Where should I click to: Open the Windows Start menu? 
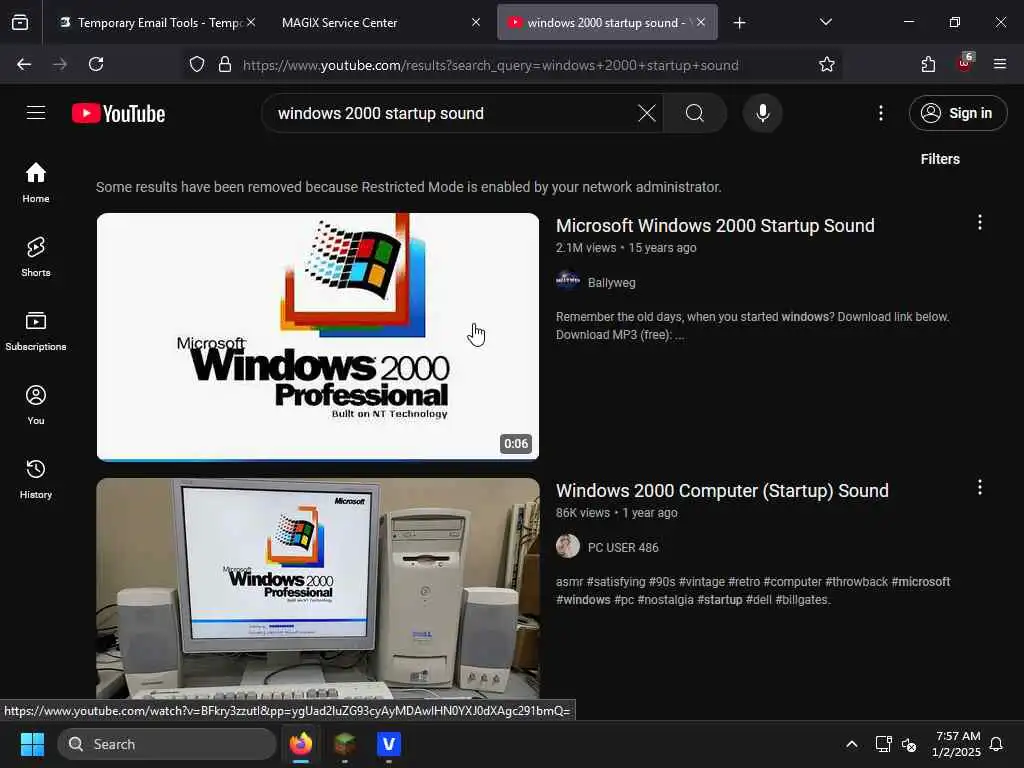[32, 744]
